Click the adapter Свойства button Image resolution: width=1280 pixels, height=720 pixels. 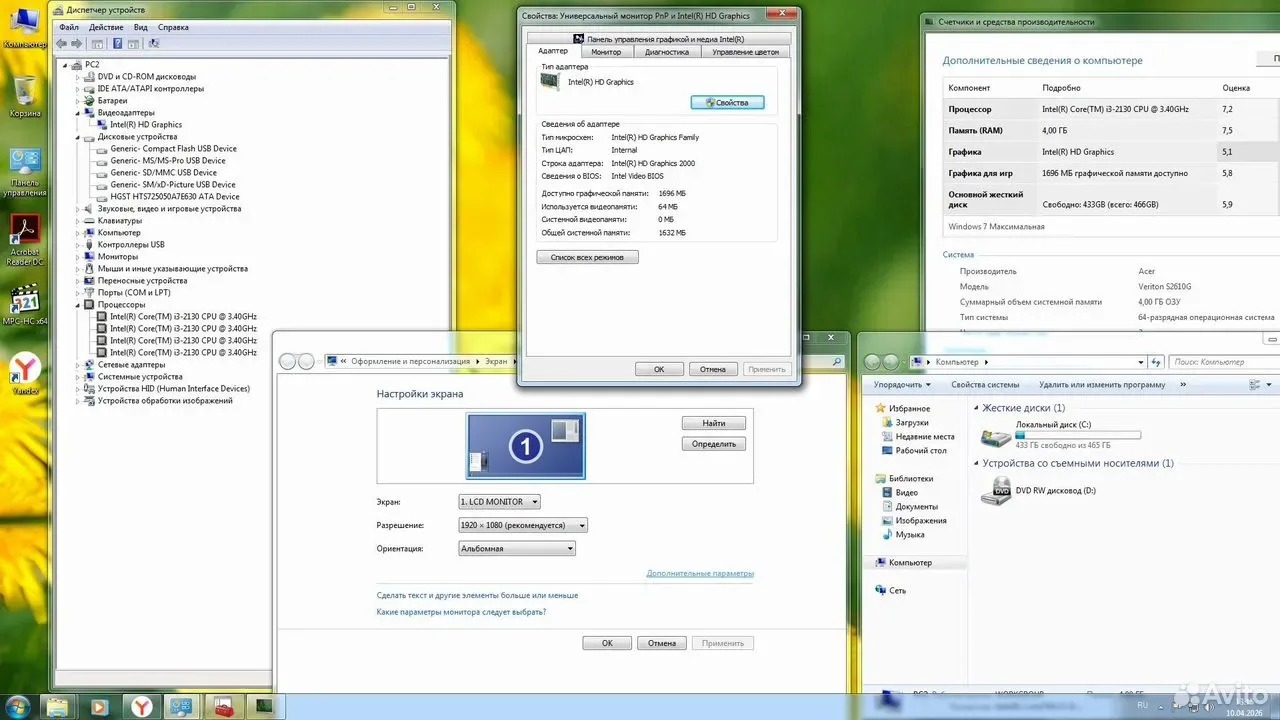pyautogui.click(x=727, y=103)
